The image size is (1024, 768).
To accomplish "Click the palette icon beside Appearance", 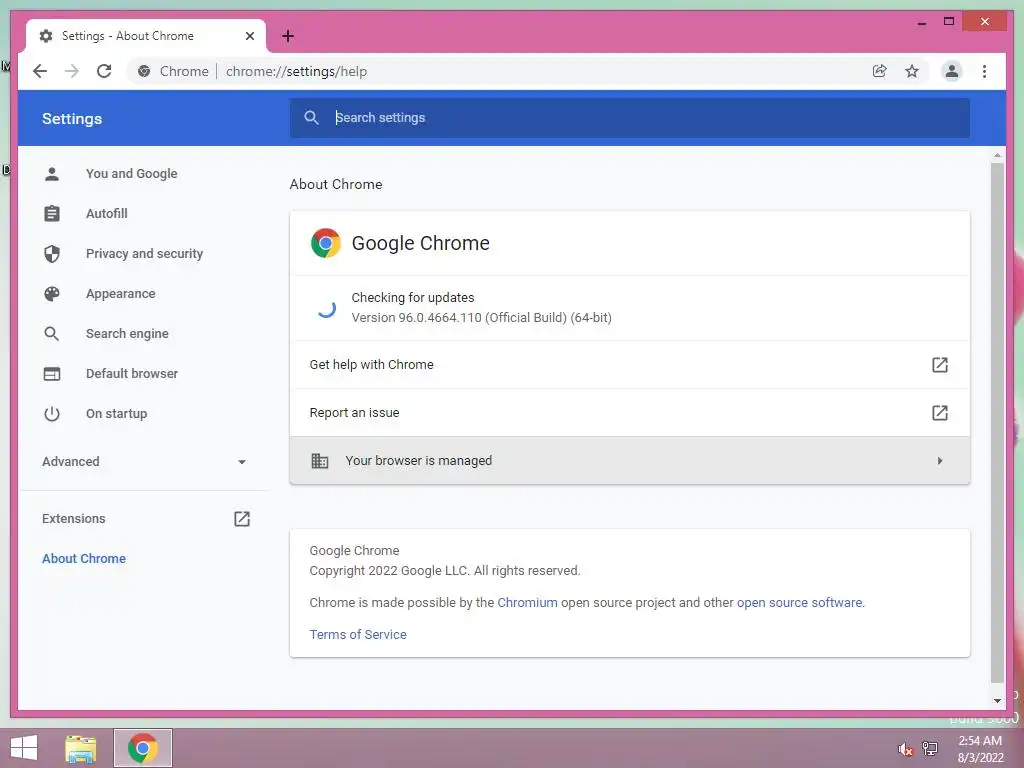I will (52, 294).
